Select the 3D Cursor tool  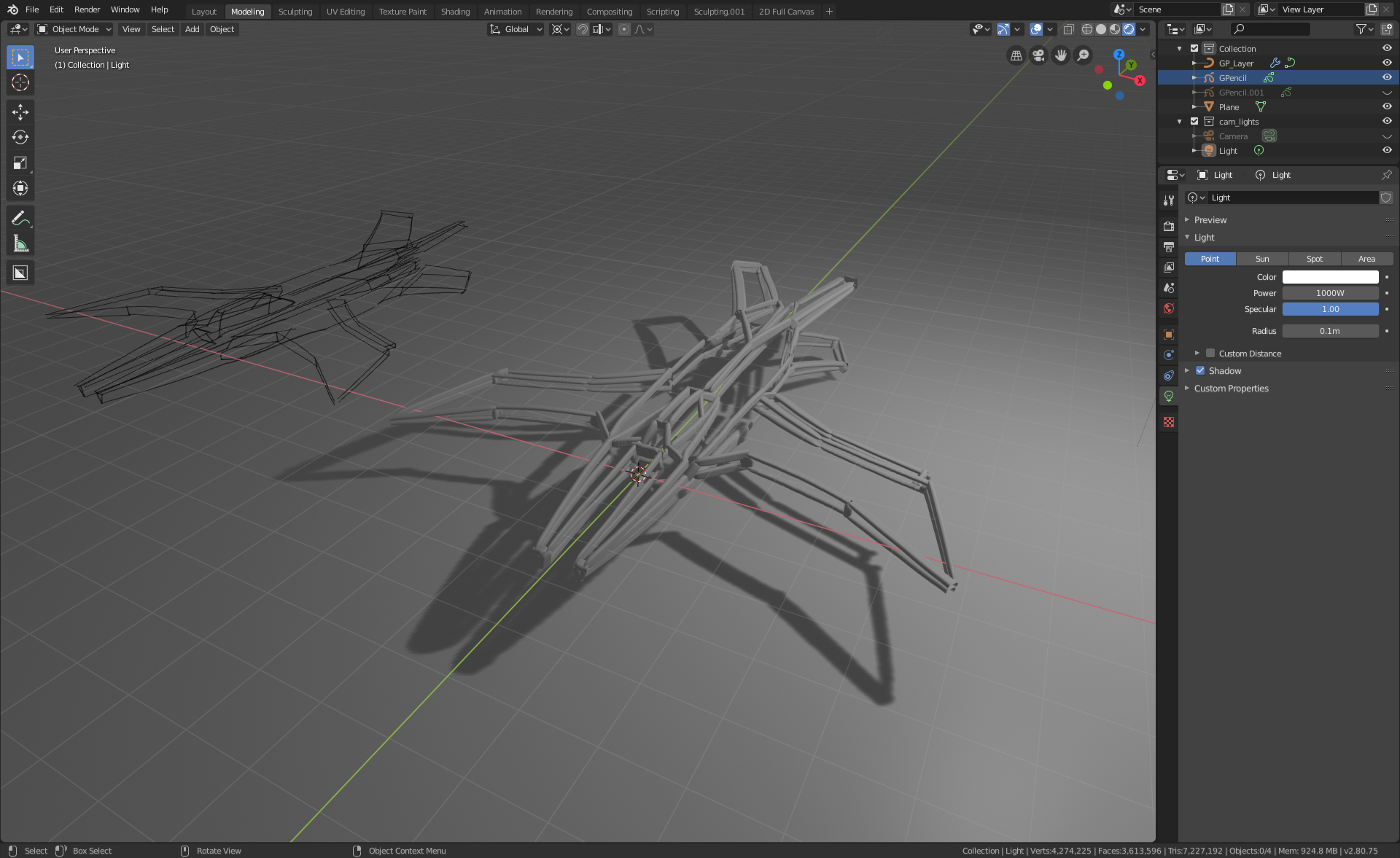[x=20, y=82]
